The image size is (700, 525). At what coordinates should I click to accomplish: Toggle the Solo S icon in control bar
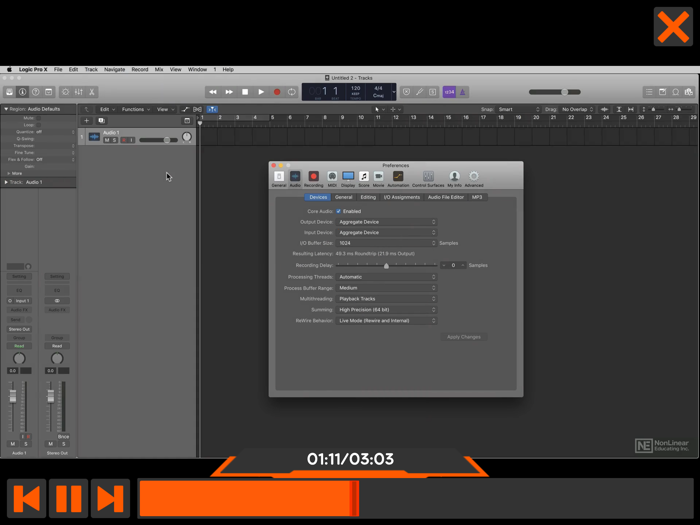(x=433, y=92)
